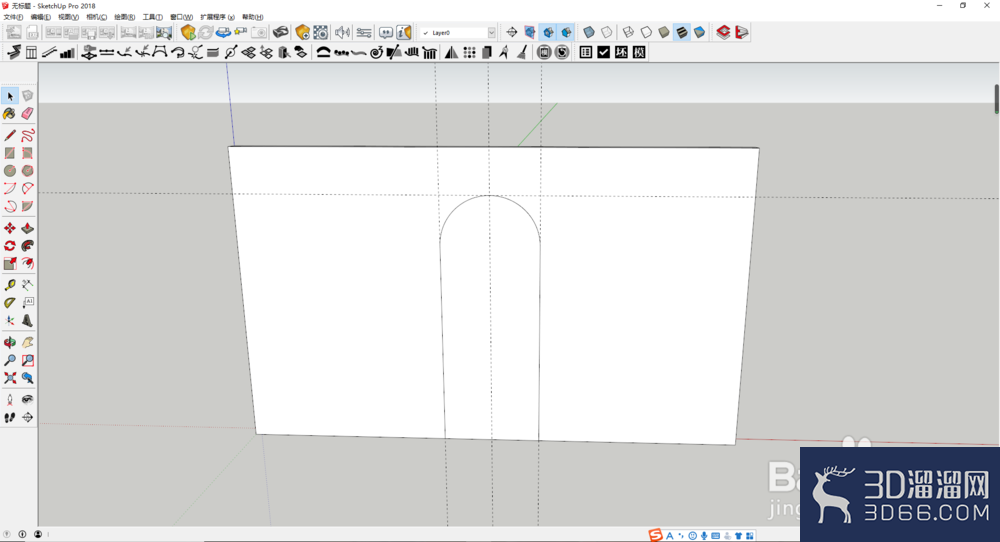This screenshot has height=542, width=1000.
Task: Select the Protractor tool
Action: pyautogui.click(x=10, y=303)
